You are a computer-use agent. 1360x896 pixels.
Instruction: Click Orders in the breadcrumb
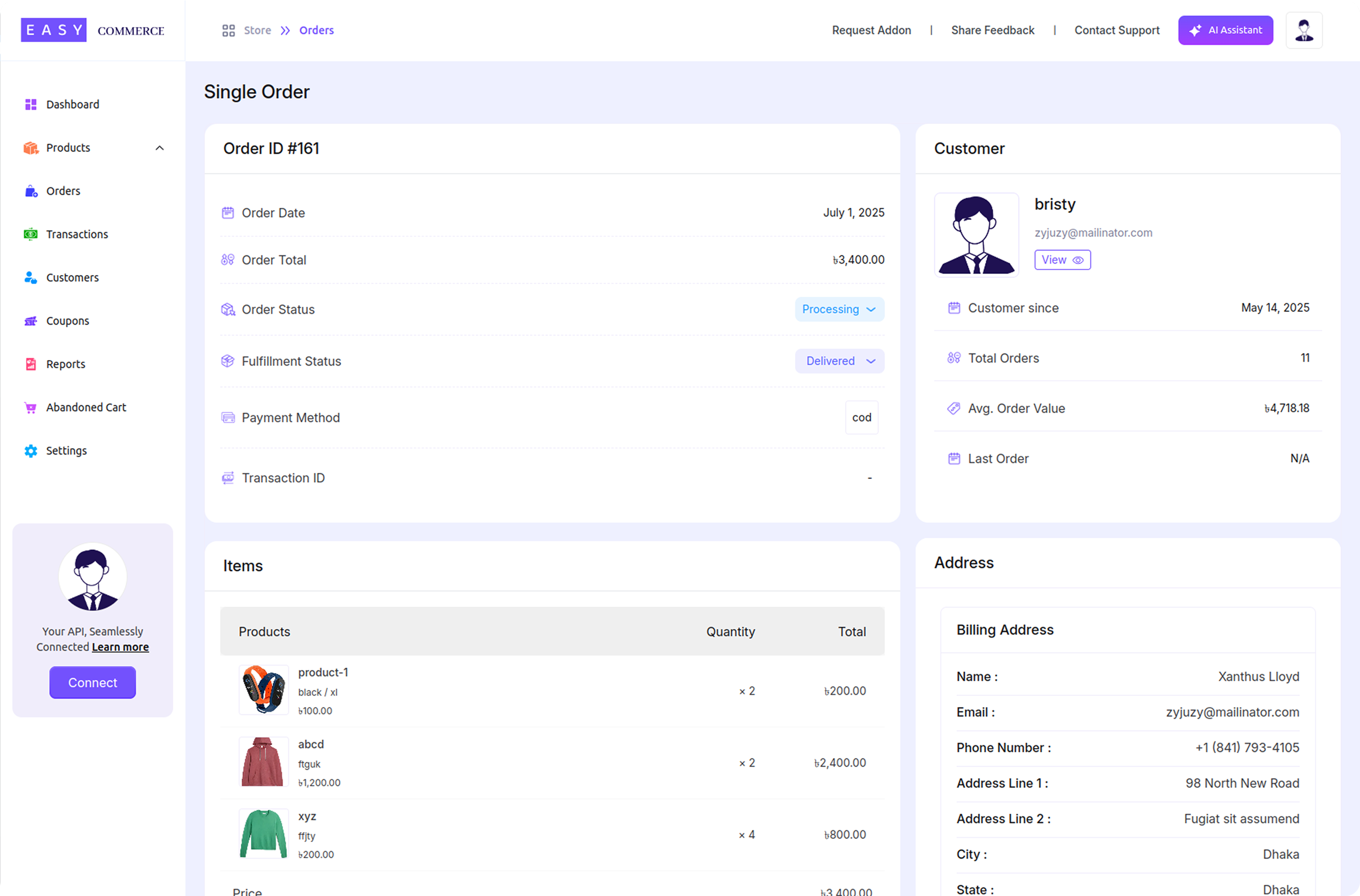click(316, 30)
